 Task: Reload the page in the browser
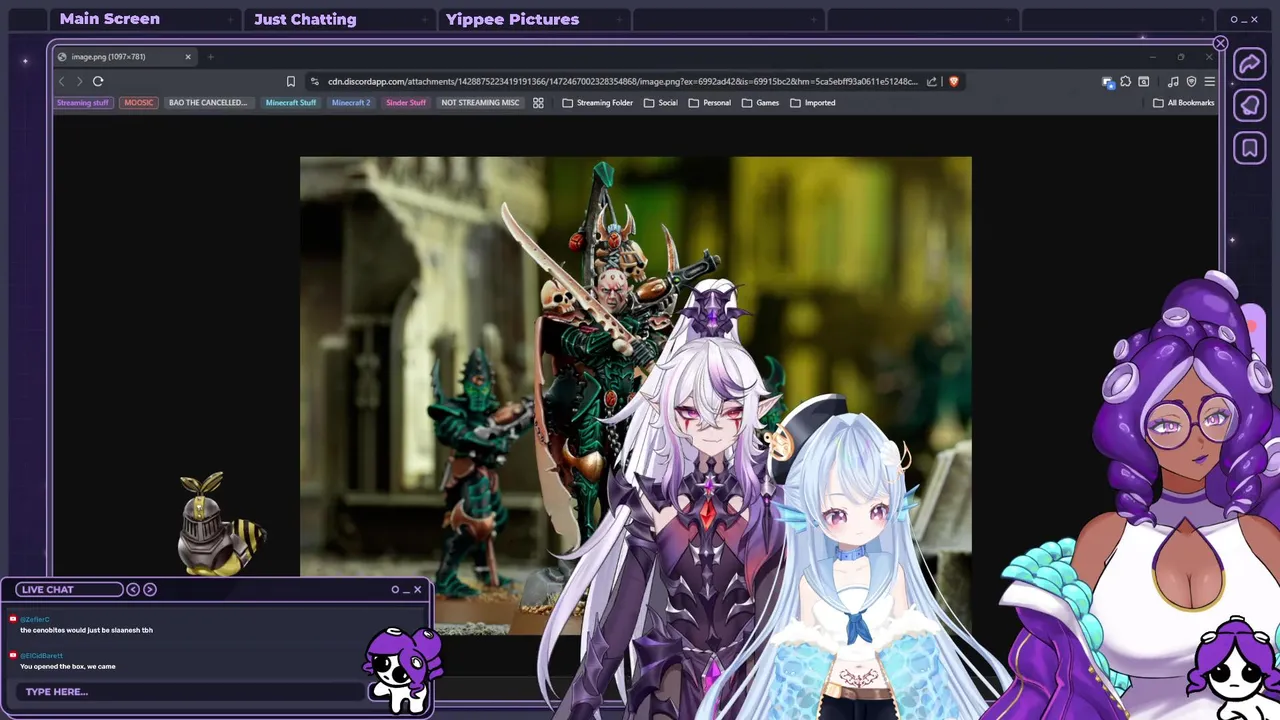tap(98, 81)
